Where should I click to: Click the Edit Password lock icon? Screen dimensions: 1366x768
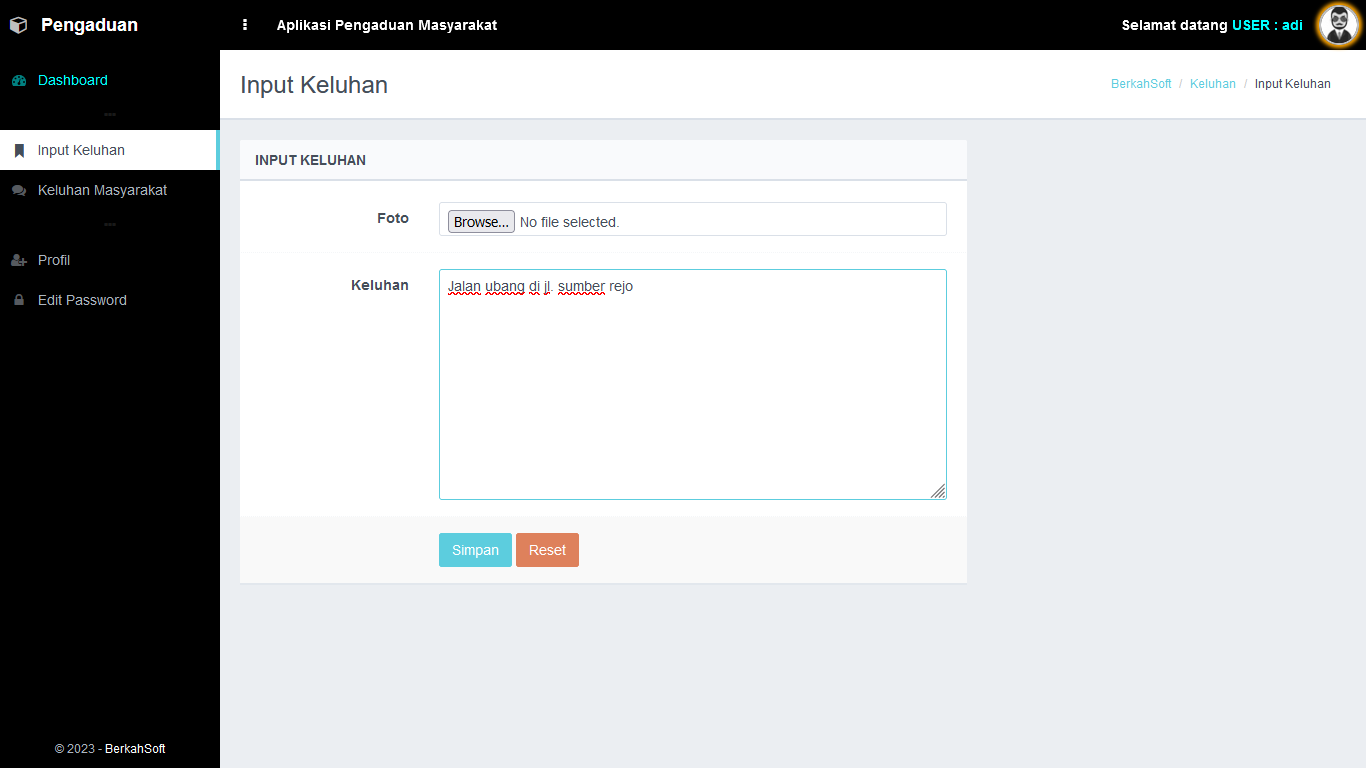(19, 300)
